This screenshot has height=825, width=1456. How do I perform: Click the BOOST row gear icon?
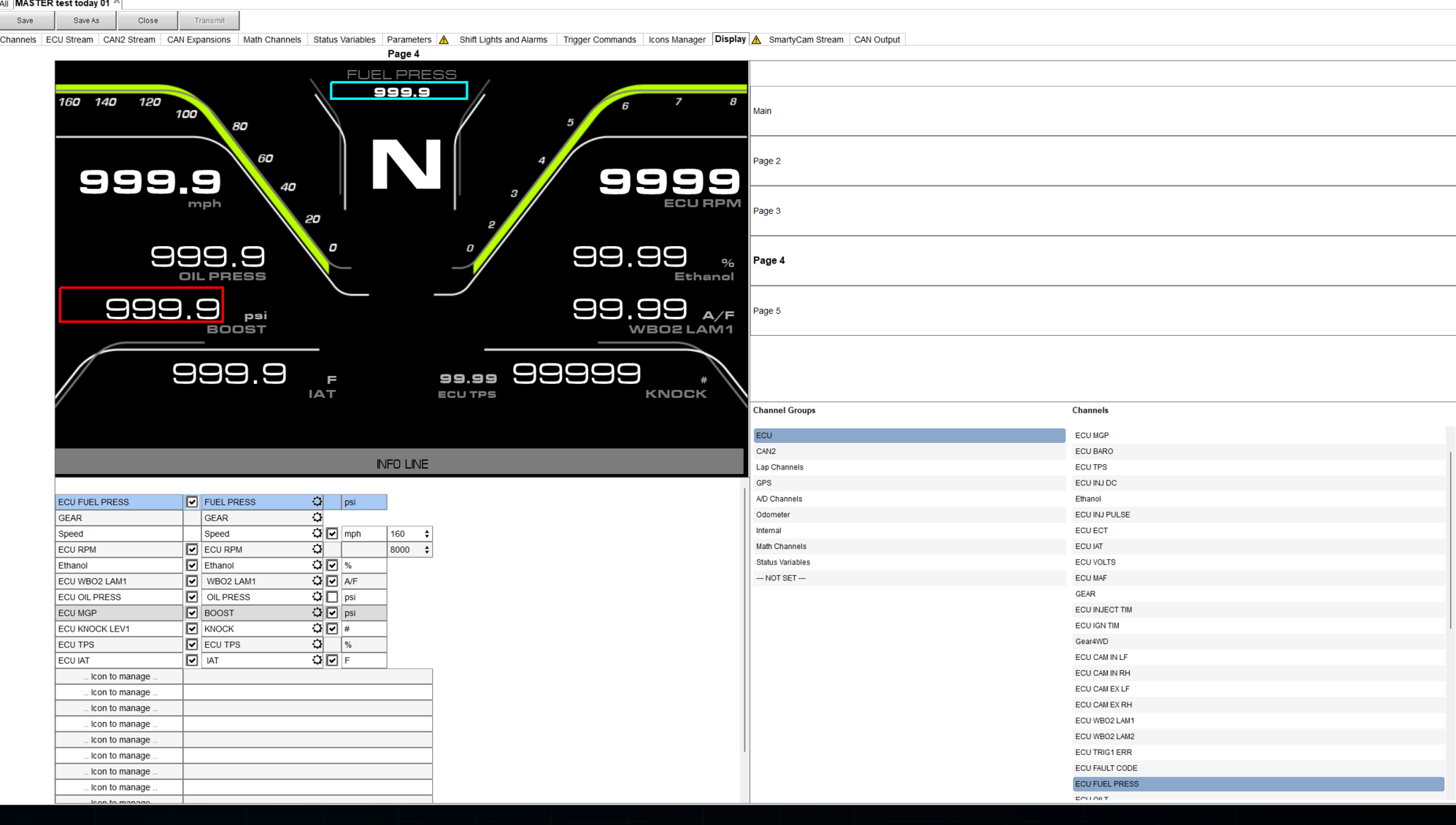[x=317, y=613]
